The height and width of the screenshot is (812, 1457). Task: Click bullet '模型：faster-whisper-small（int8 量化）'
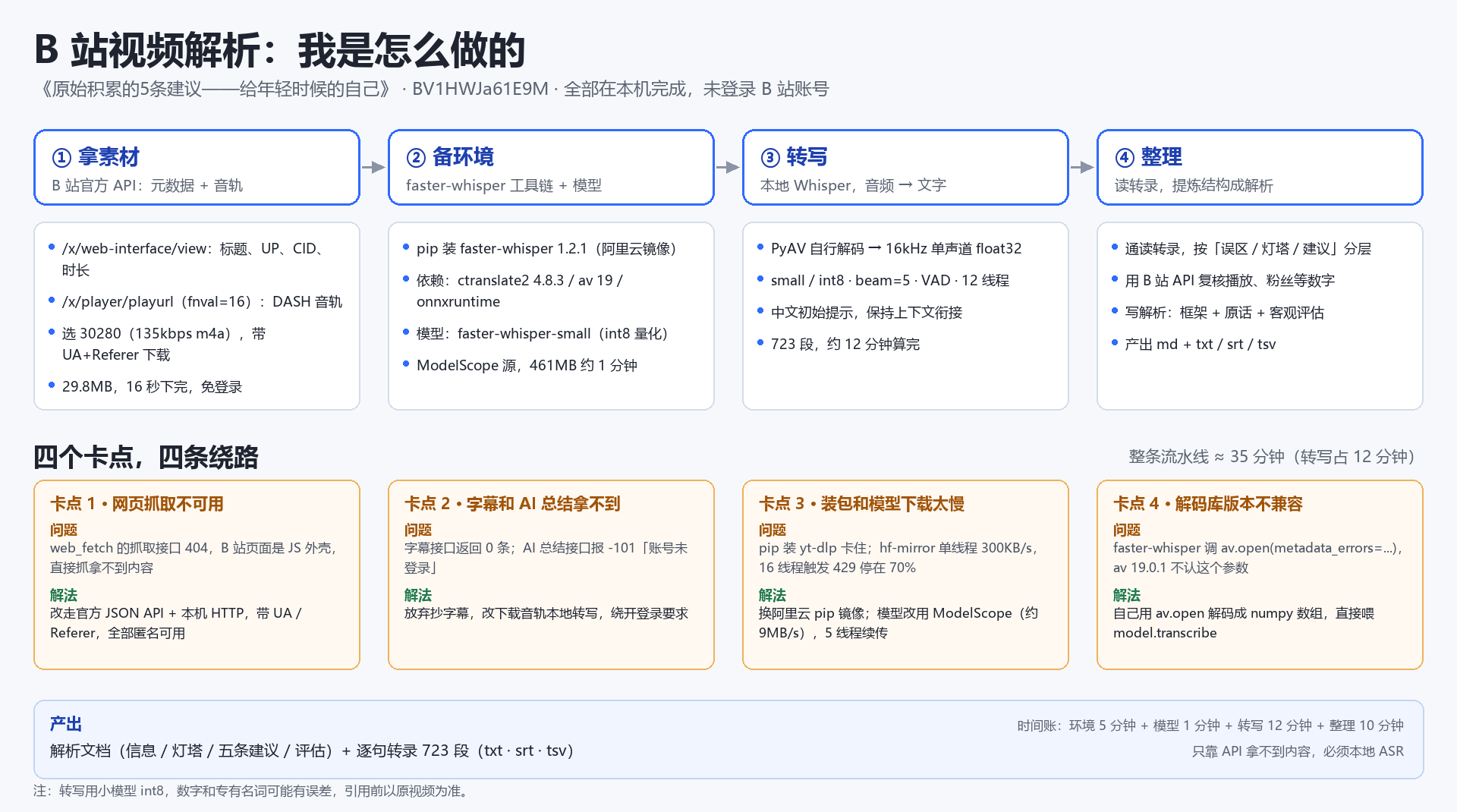536,333
